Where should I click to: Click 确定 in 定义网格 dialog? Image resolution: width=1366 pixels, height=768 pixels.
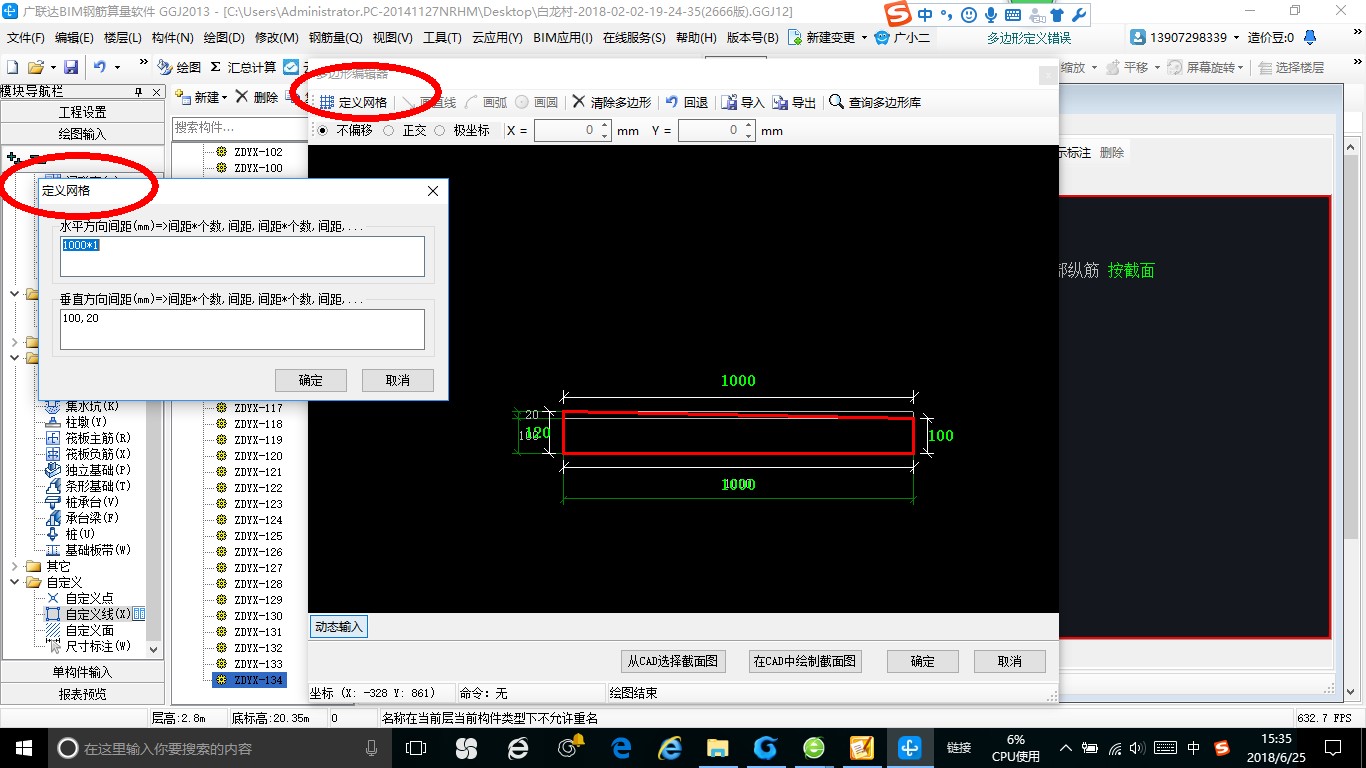click(311, 380)
